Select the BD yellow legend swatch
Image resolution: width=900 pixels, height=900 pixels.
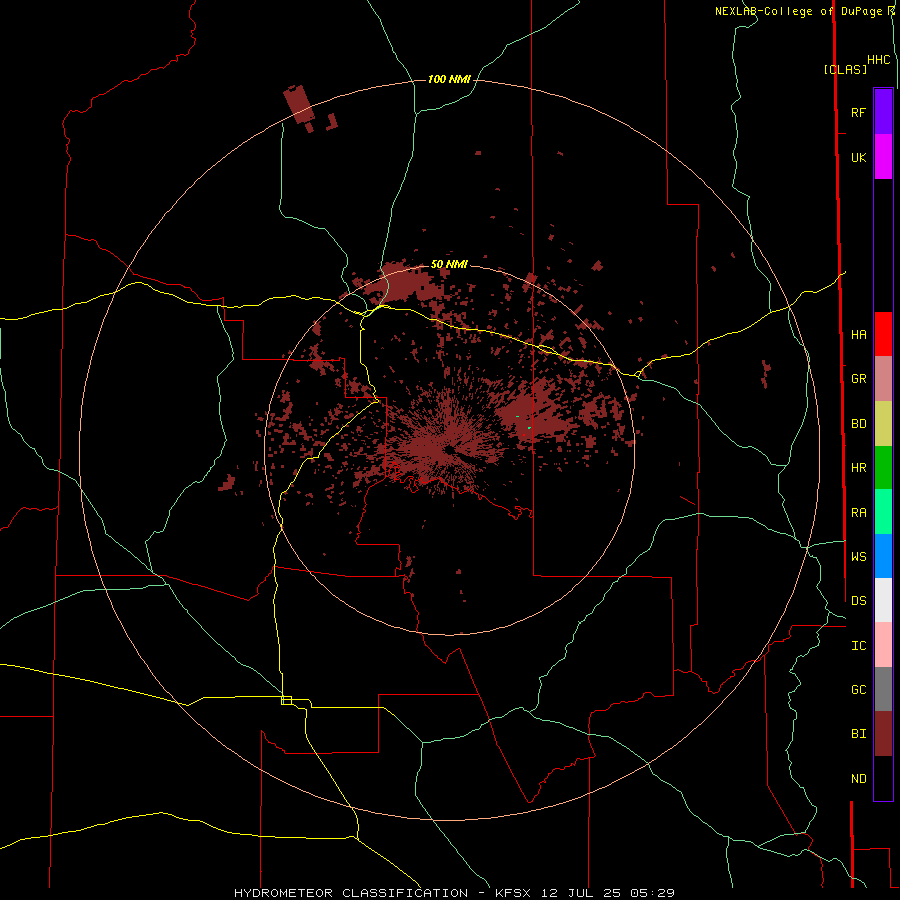click(x=883, y=424)
